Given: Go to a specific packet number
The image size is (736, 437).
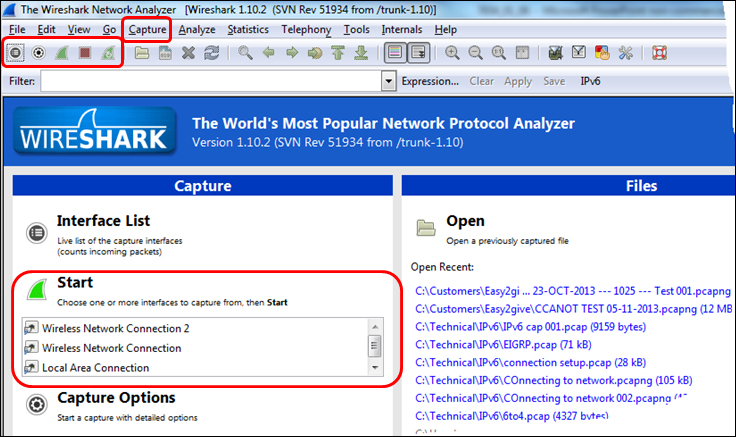Looking at the screenshot, I should tap(315, 53).
